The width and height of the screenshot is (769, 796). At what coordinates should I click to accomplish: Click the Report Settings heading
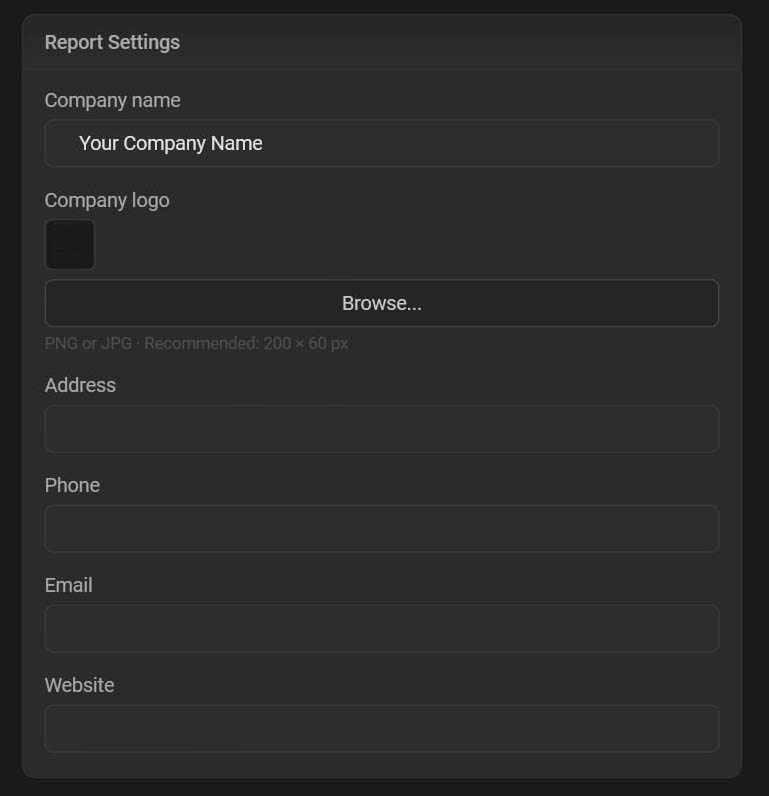(x=112, y=42)
